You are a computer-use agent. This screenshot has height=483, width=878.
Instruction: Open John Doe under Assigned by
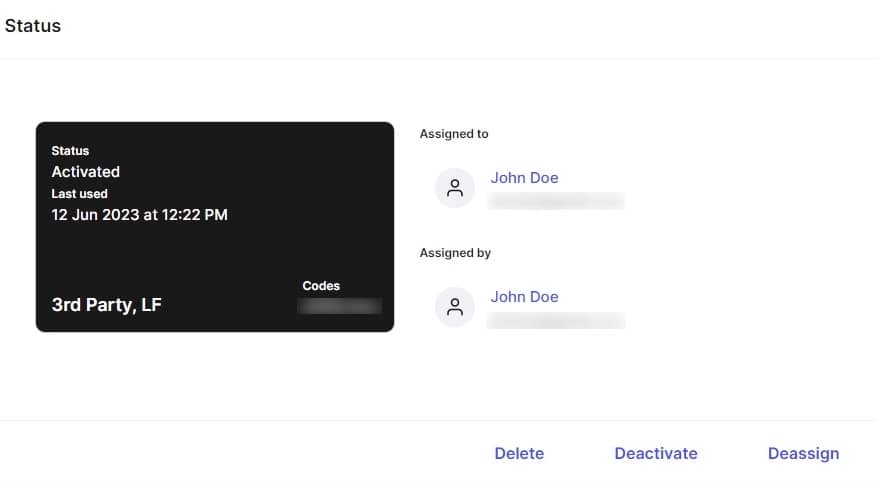524,297
